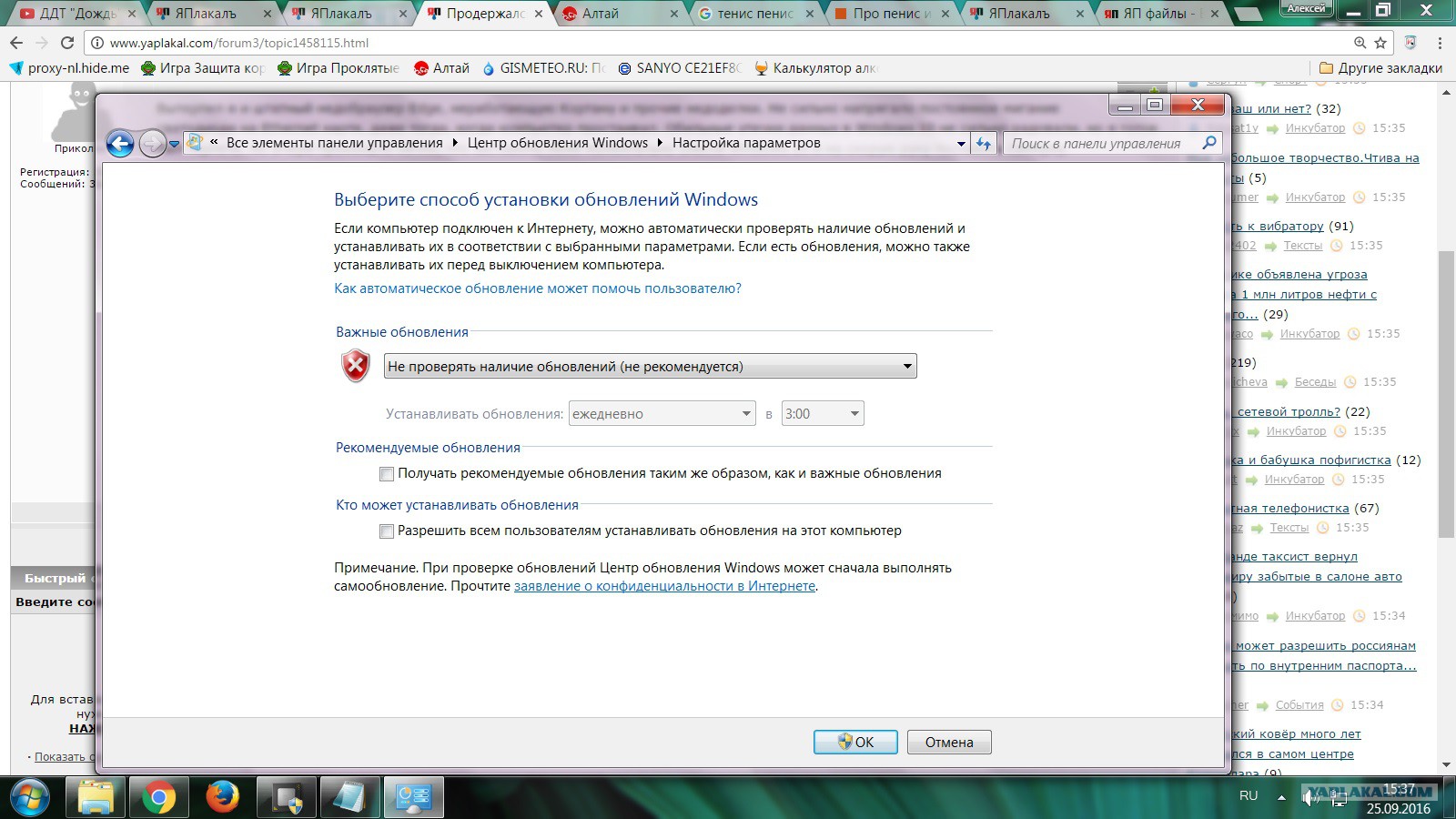Click the « chevron at the breadcrumb start
1456x819 pixels.
pos(214,143)
